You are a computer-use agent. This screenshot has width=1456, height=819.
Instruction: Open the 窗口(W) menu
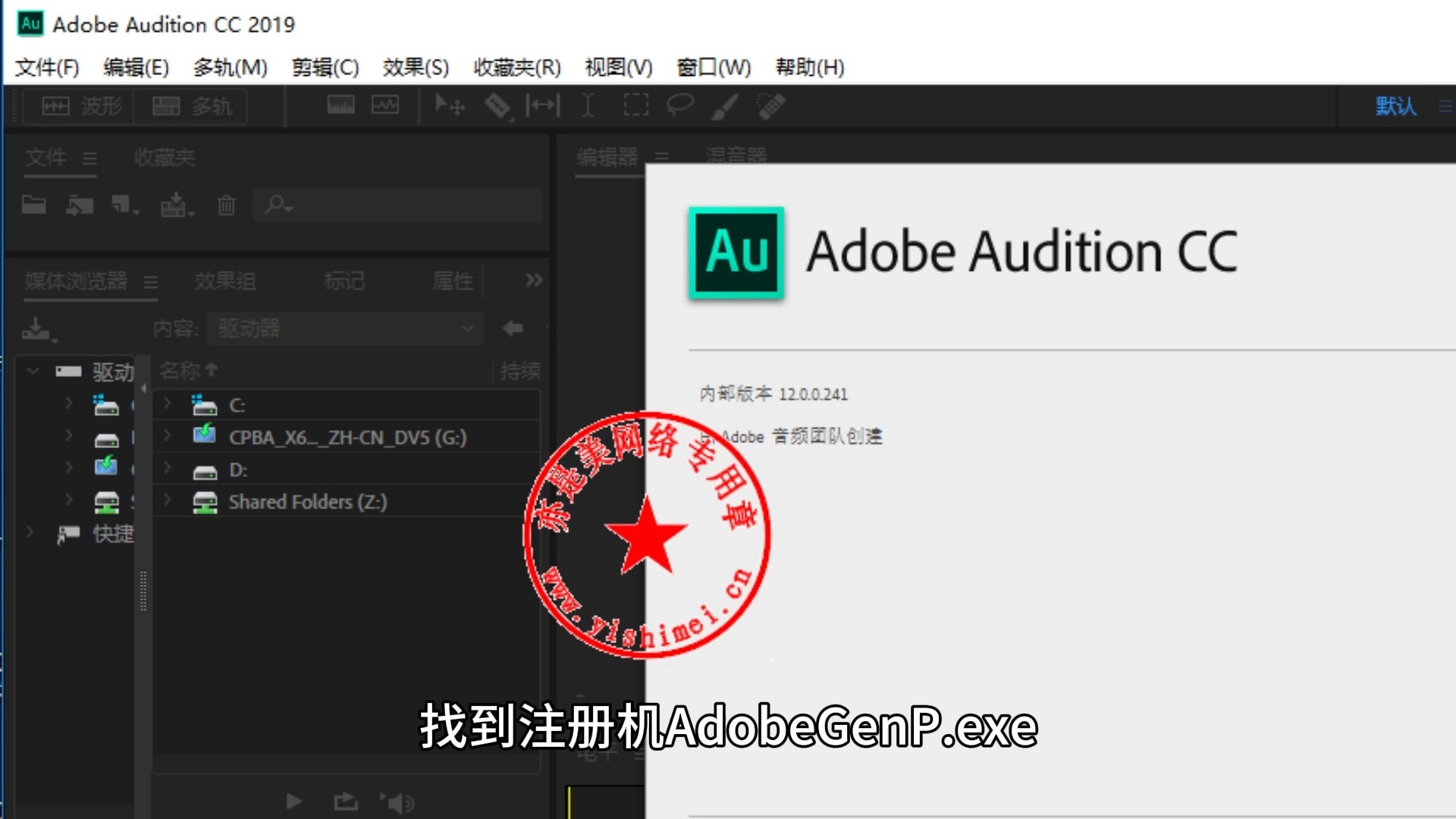[x=714, y=67]
